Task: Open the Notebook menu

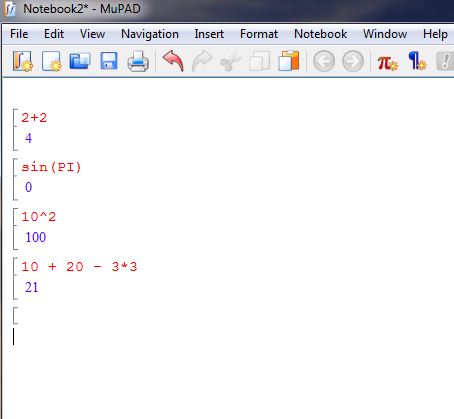Action: 320,34
